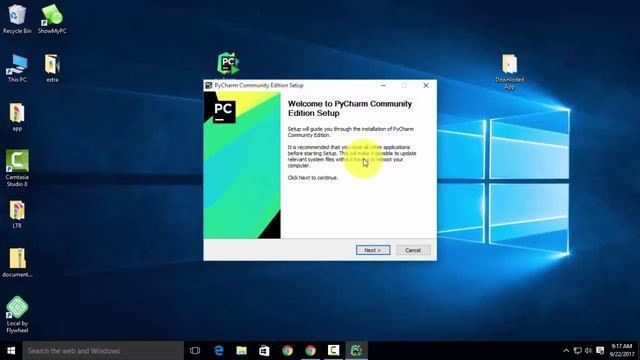Open Task View from the taskbar
Image resolution: width=640 pixels, height=360 pixels.
(x=195, y=351)
